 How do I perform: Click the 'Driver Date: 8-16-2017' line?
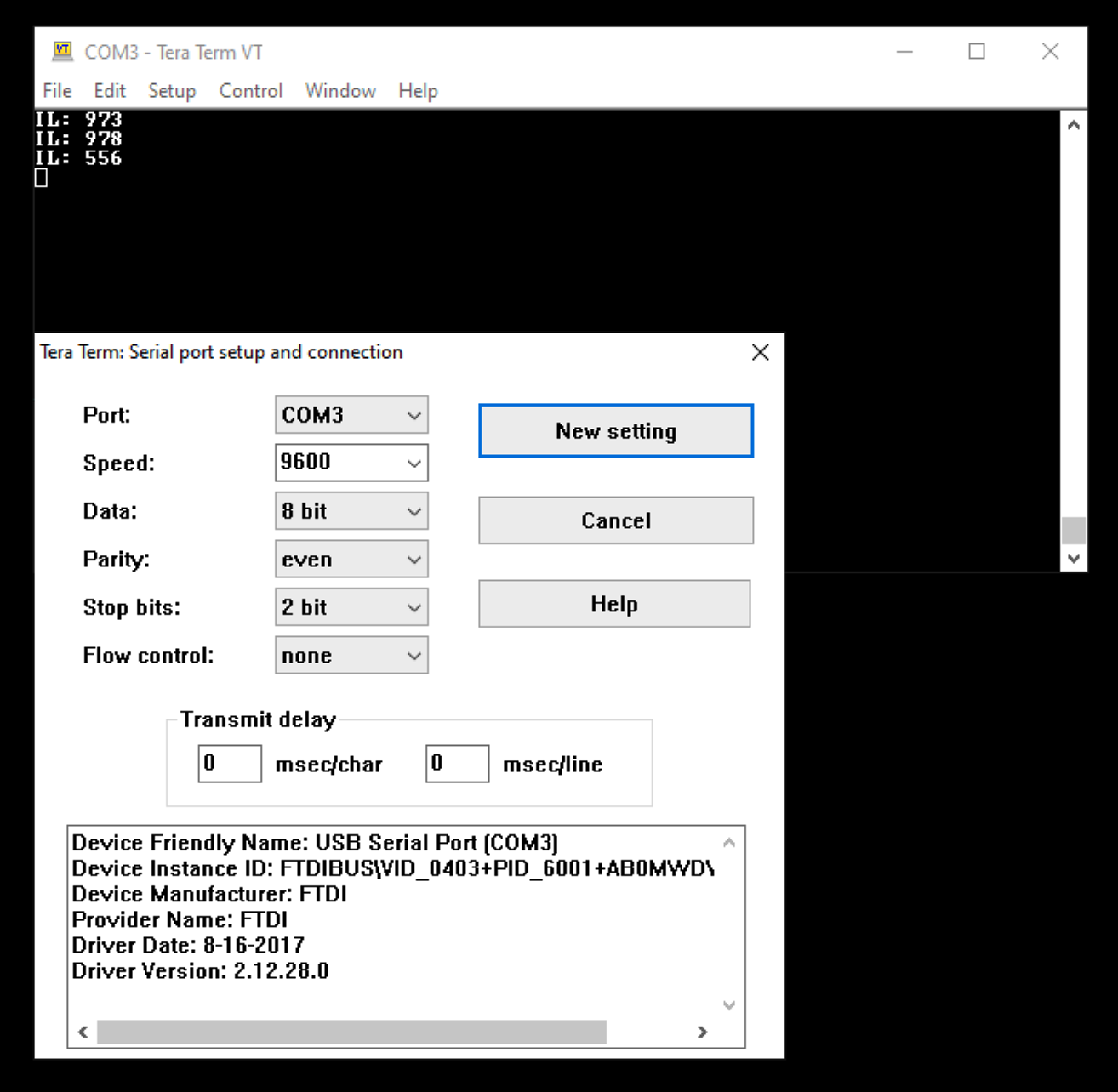188,945
